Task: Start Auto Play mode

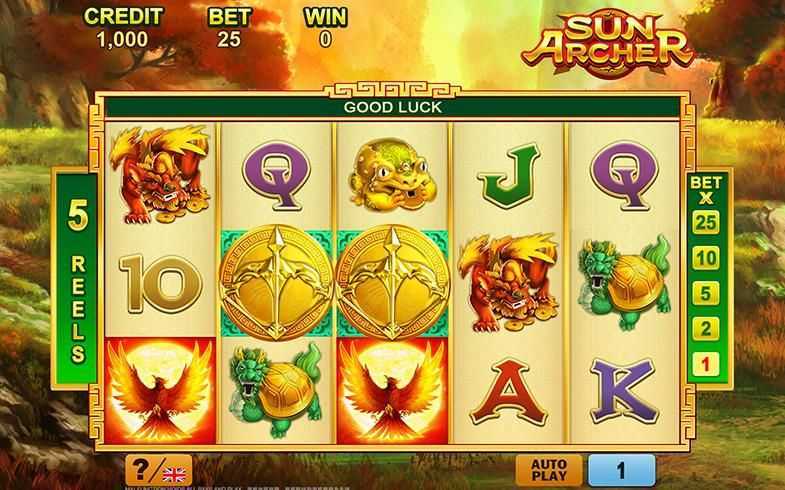Action: [x=549, y=470]
